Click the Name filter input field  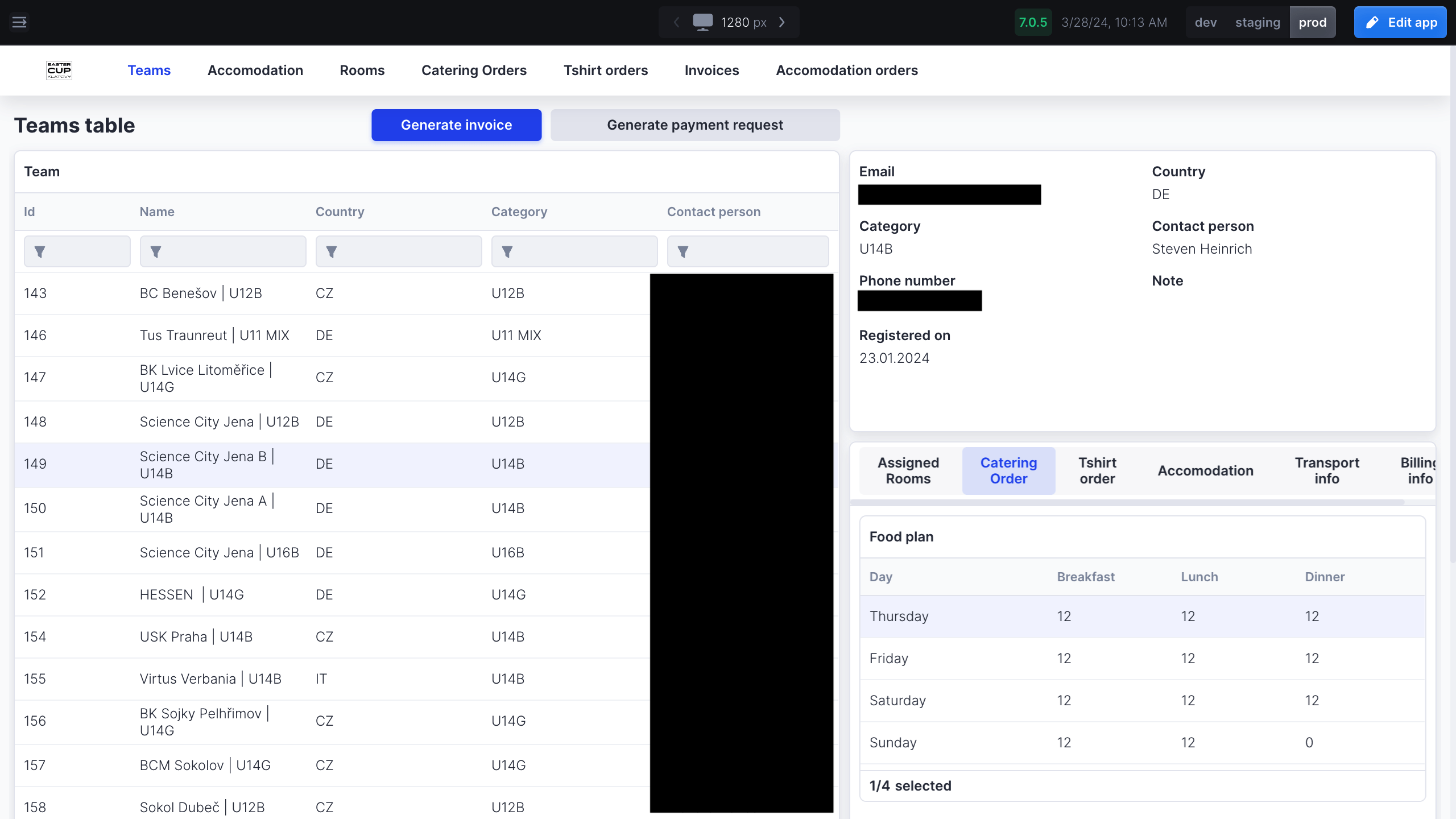click(x=223, y=251)
